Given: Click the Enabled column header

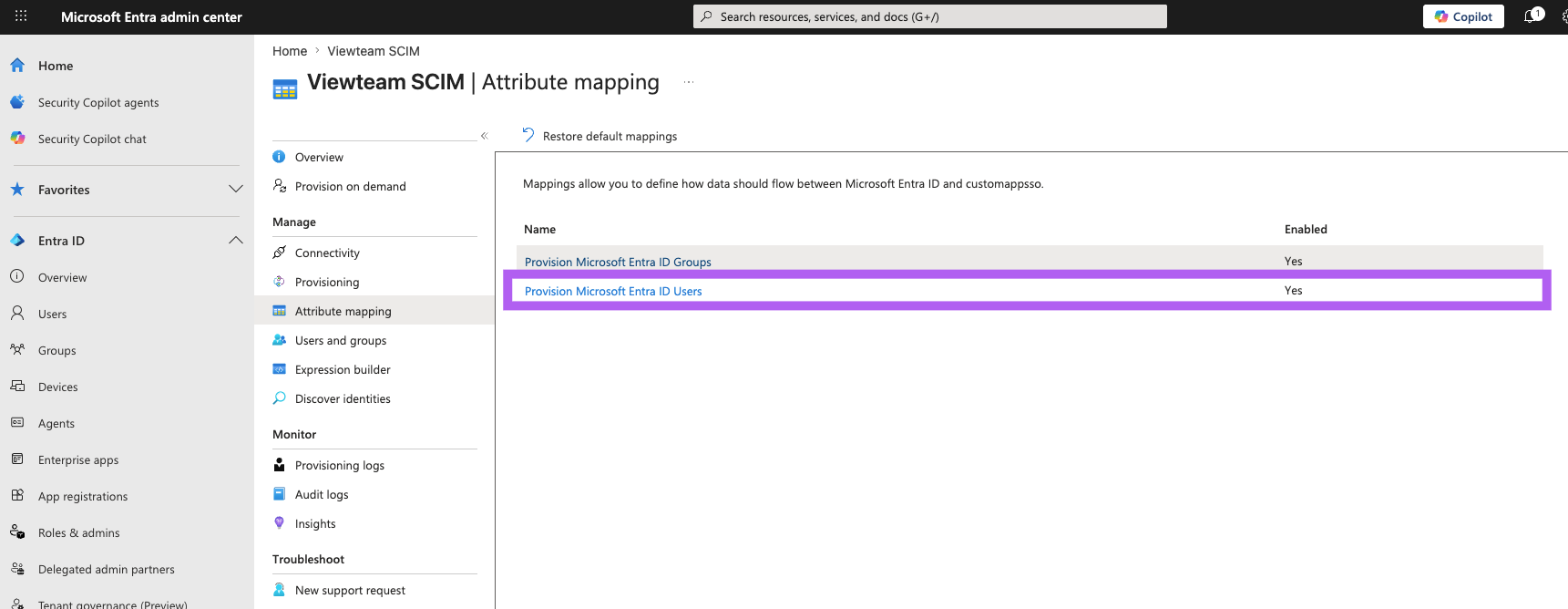Looking at the screenshot, I should pyautogui.click(x=1306, y=229).
